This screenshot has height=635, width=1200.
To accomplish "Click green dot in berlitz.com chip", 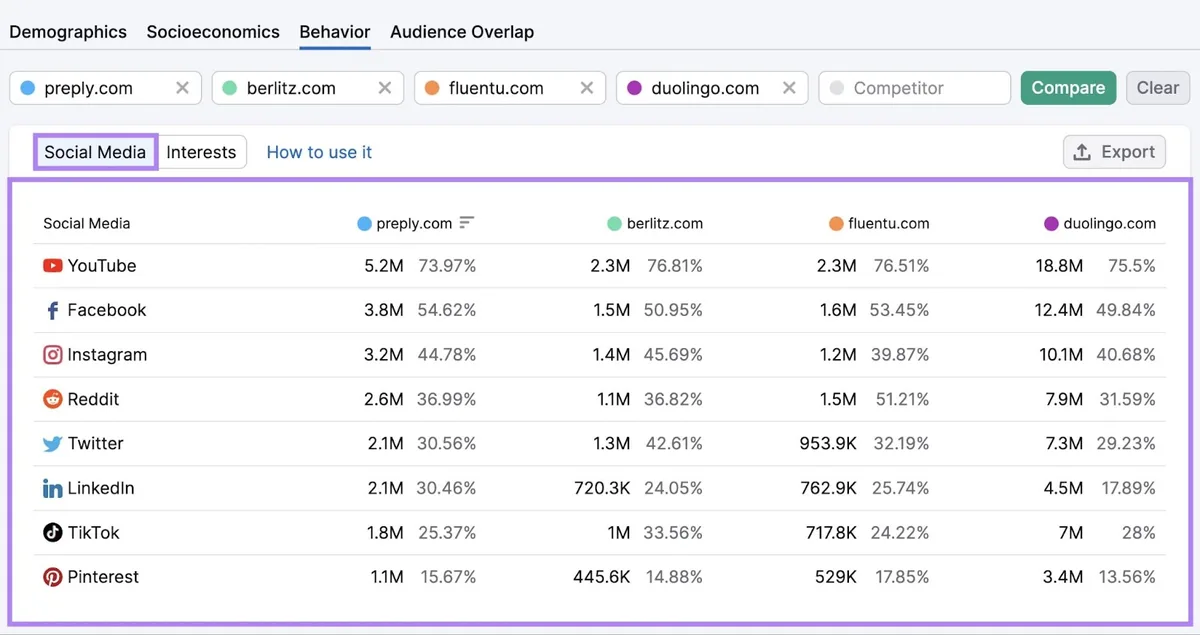I will click(230, 88).
